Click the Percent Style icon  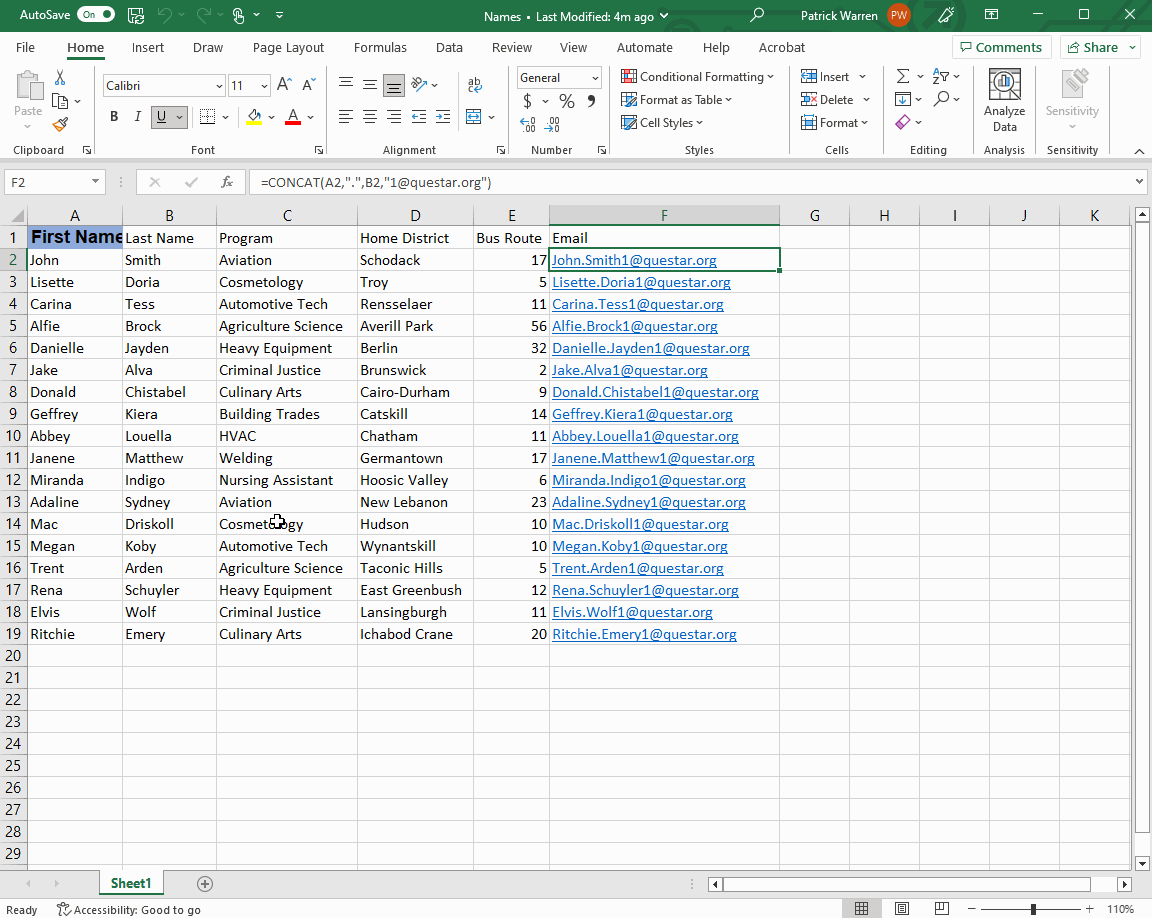click(x=566, y=101)
